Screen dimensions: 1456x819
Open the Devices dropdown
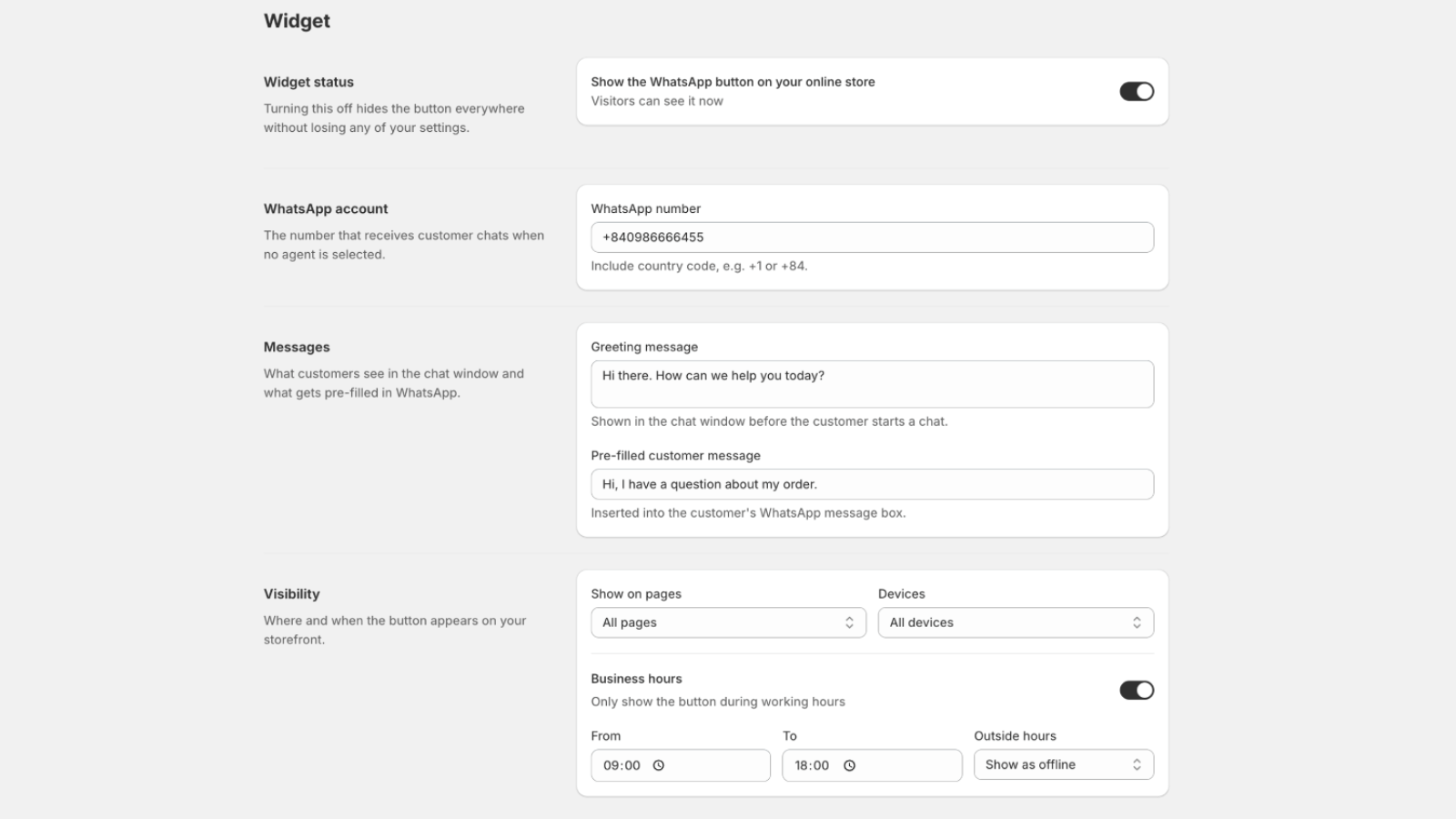coord(1016,622)
